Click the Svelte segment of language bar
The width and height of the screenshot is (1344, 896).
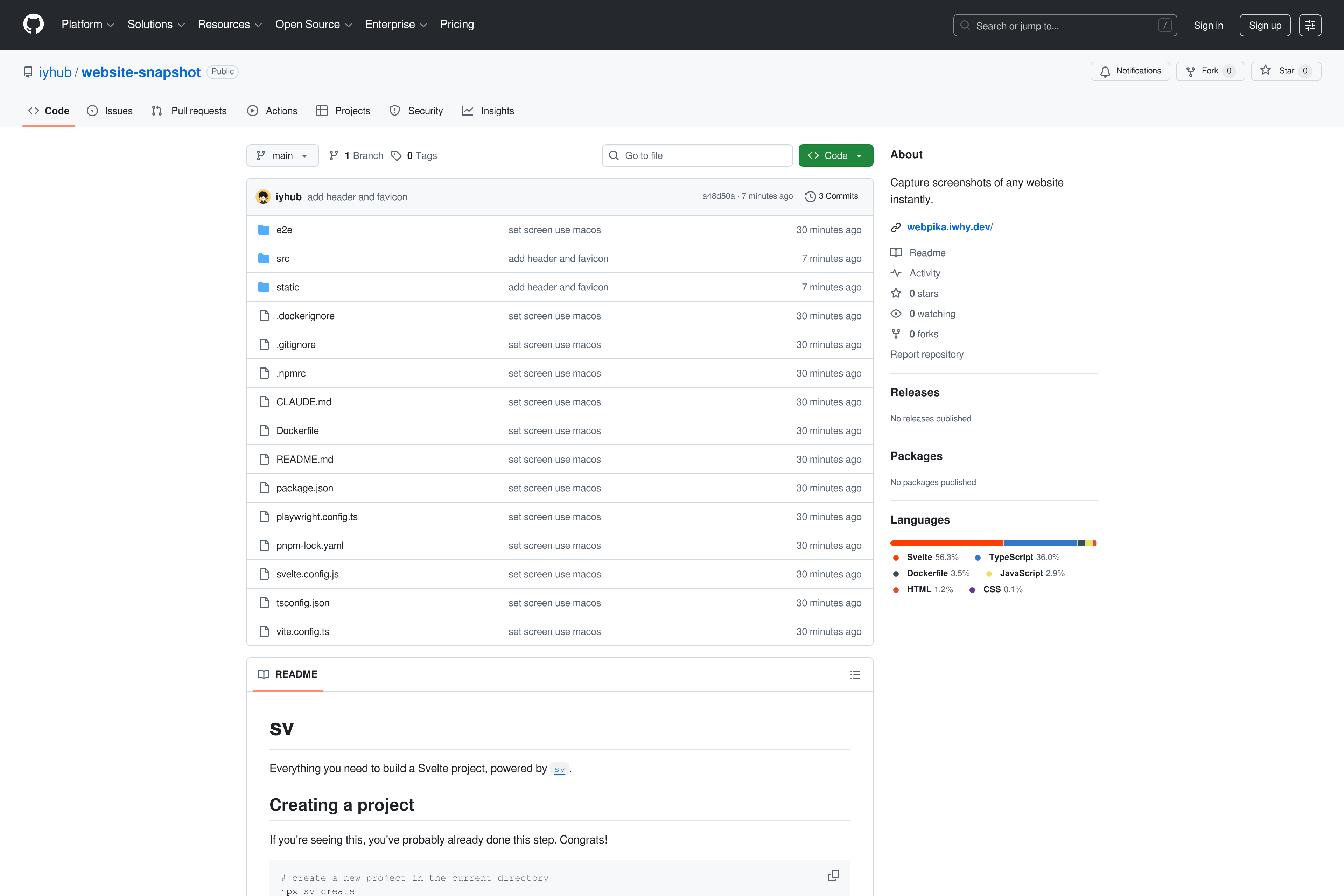tap(946, 543)
